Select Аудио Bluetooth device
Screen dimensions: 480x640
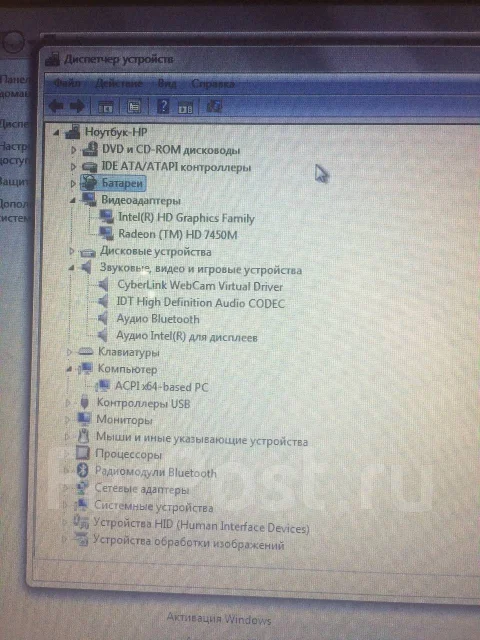coord(158,318)
